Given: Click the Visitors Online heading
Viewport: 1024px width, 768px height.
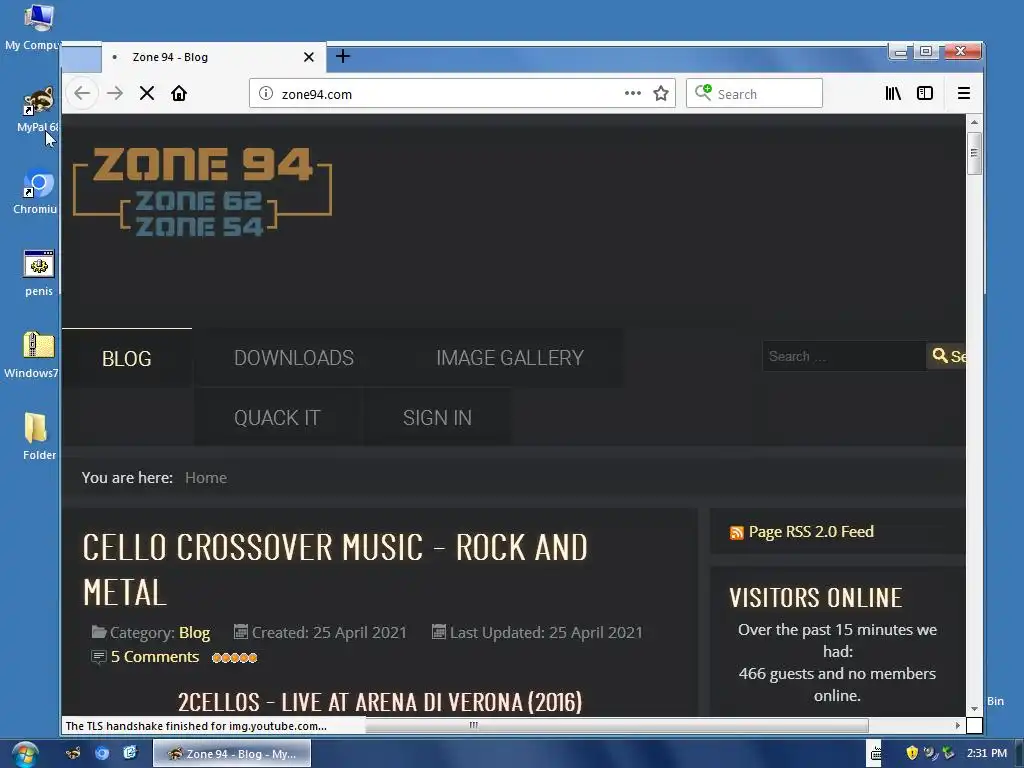Looking at the screenshot, I should pyautogui.click(x=816, y=598).
